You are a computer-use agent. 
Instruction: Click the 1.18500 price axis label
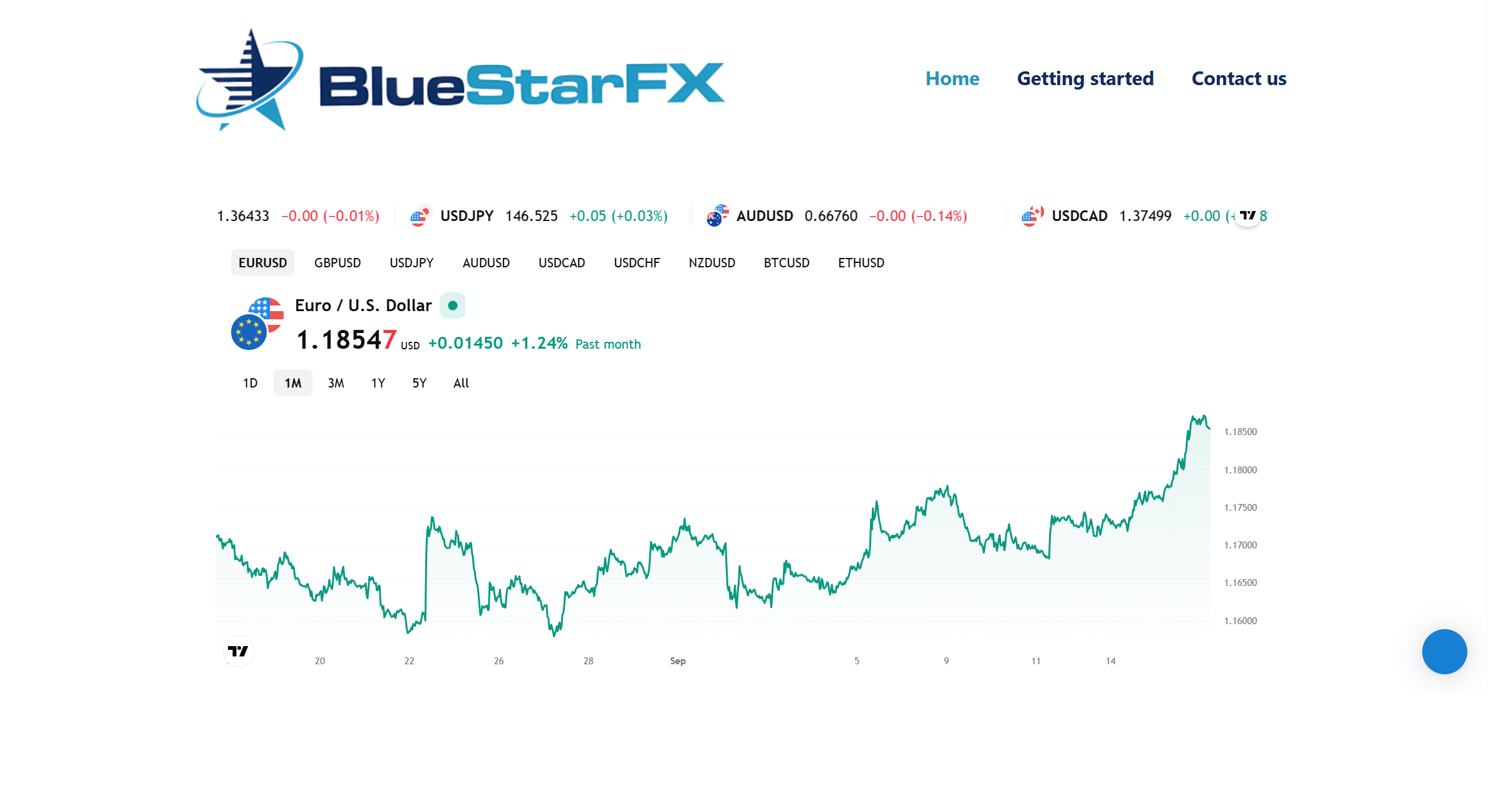coord(1240,432)
